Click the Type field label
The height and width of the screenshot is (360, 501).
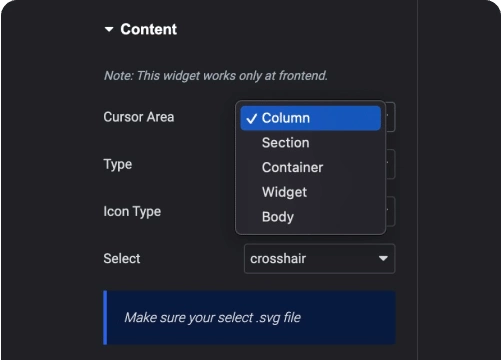click(118, 164)
